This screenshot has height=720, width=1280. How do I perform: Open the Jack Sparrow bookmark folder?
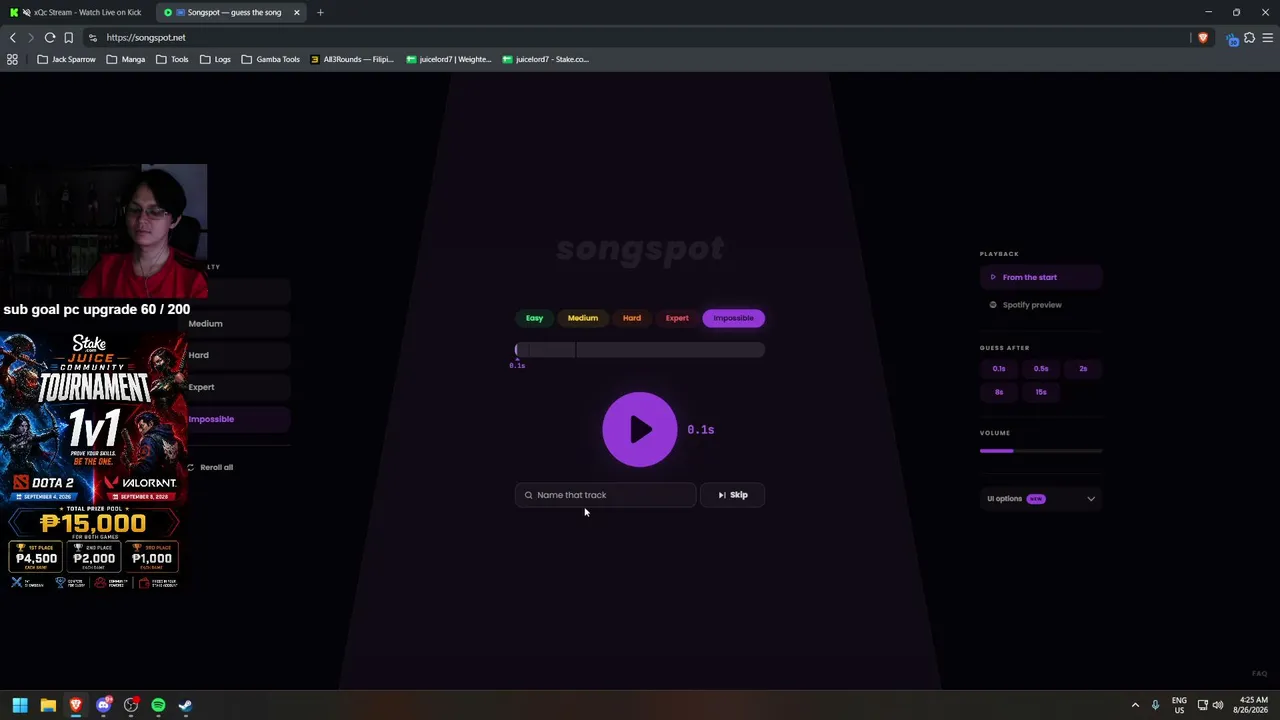(67, 59)
